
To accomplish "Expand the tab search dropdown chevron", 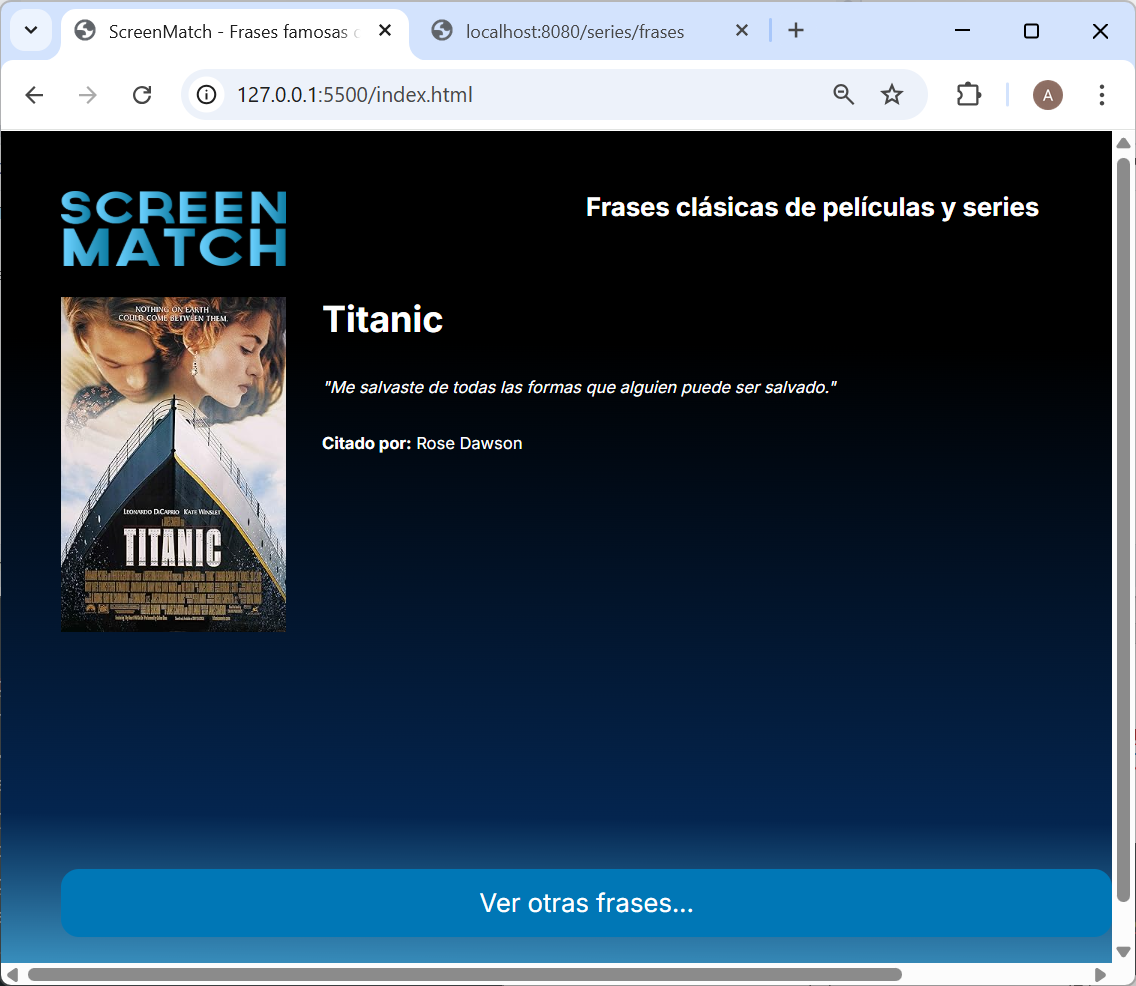I will click(x=31, y=30).
